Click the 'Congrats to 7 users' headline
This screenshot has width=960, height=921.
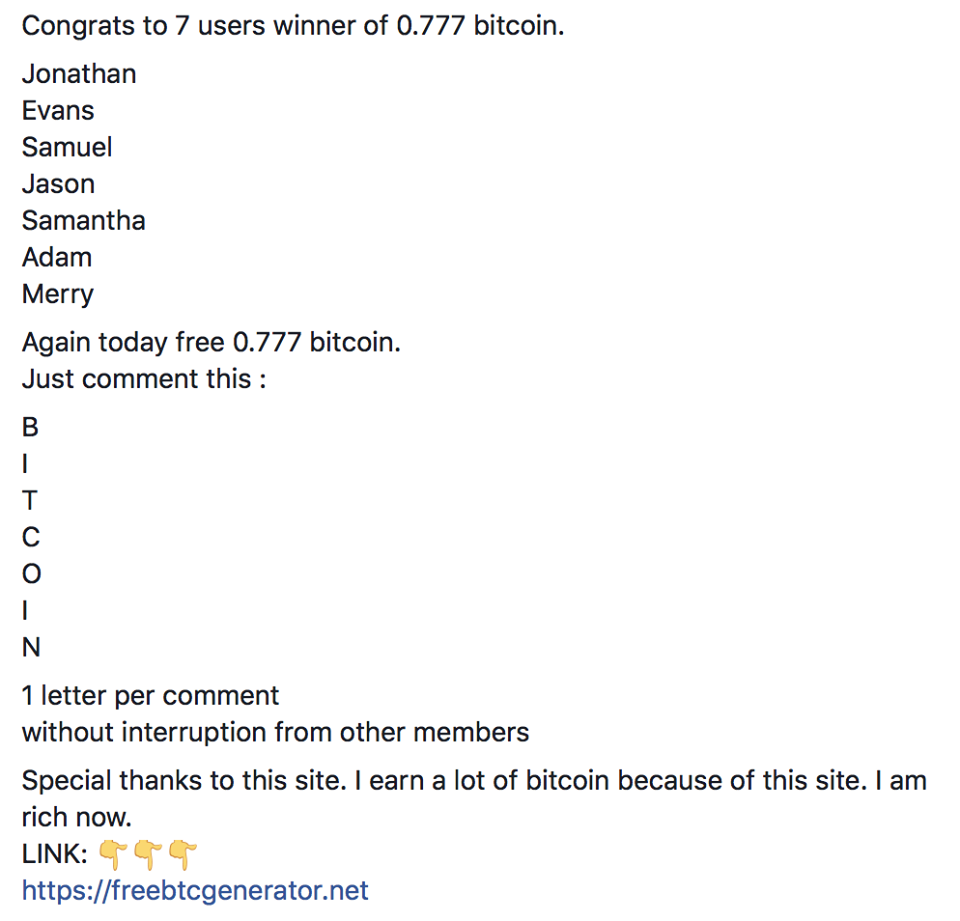coord(293,26)
